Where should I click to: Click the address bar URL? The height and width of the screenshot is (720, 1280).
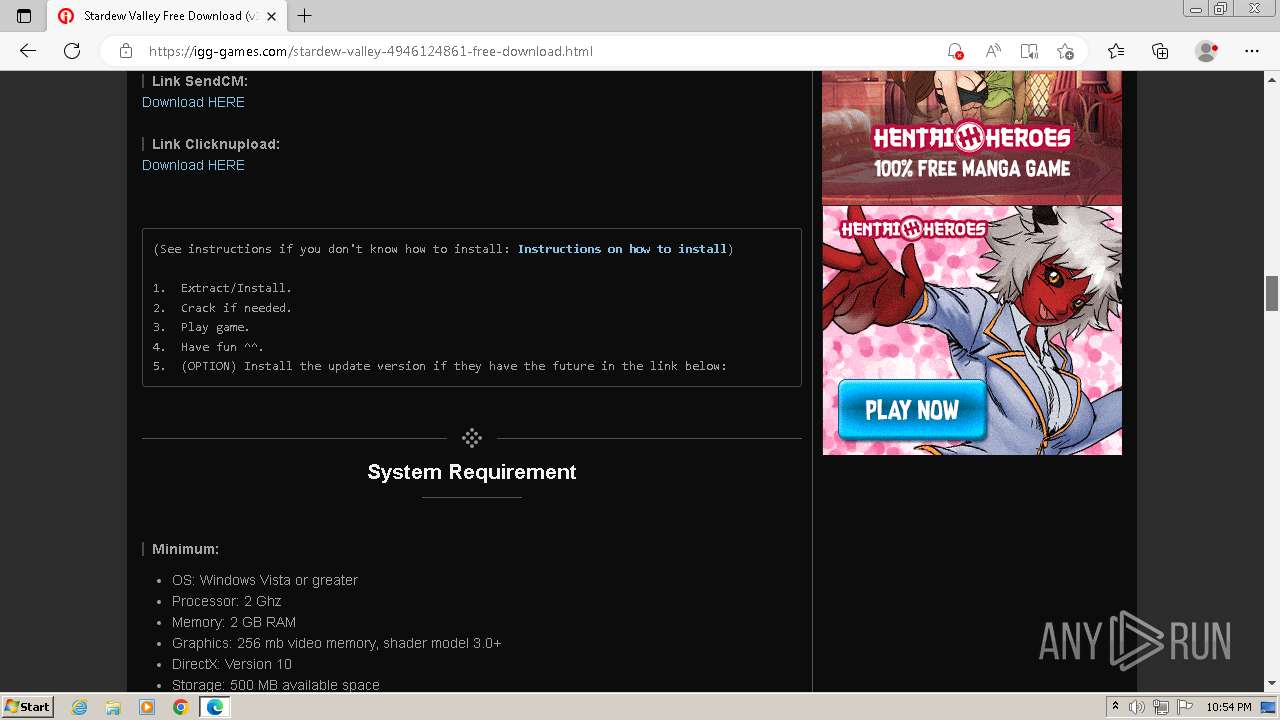(370, 51)
